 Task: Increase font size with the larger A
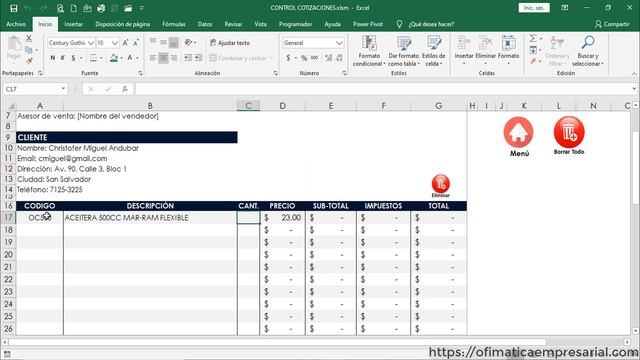tap(126, 43)
